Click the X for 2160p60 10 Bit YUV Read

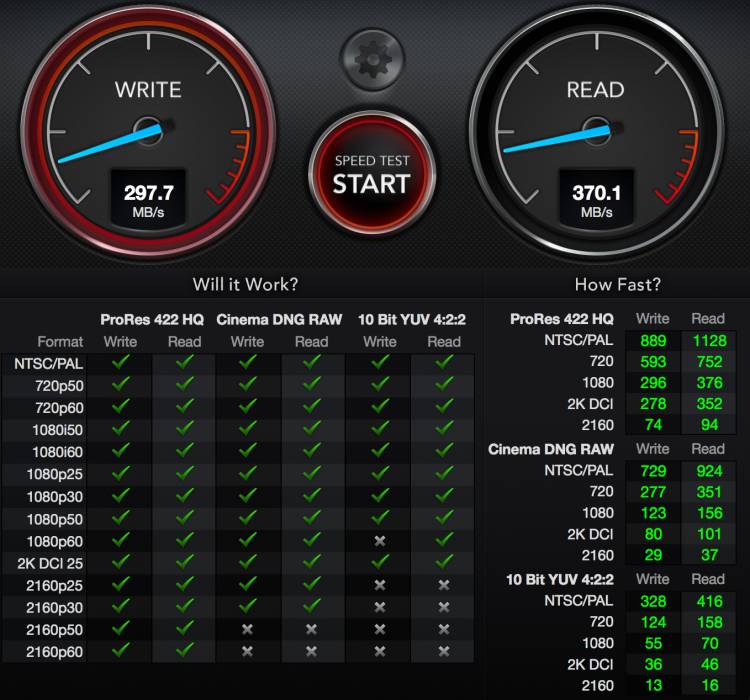click(444, 651)
